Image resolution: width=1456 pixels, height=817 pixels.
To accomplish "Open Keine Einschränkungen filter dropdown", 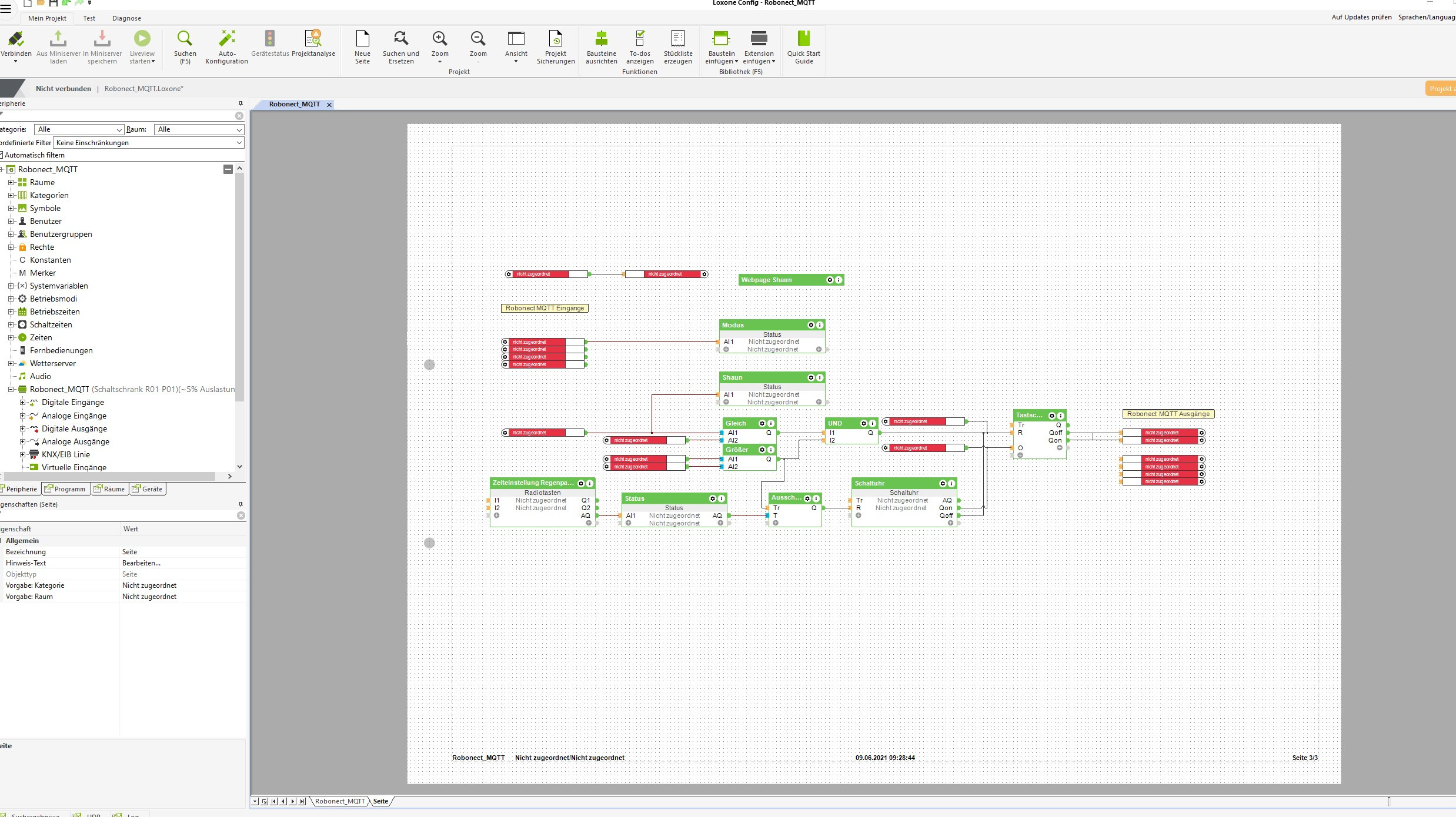I will click(x=148, y=143).
